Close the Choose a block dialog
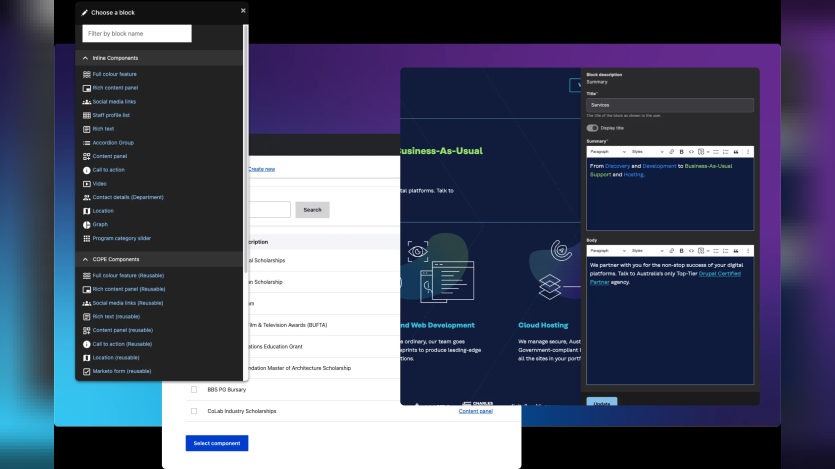Image resolution: width=835 pixels, height=469 pixels. point(243,11)
